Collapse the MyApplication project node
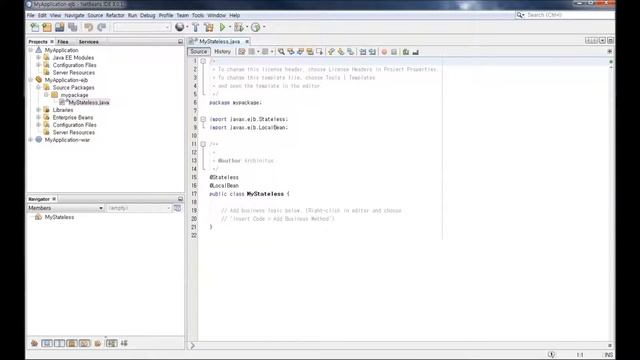The width and height of the screenshot is (640, 360). (31, 50)
